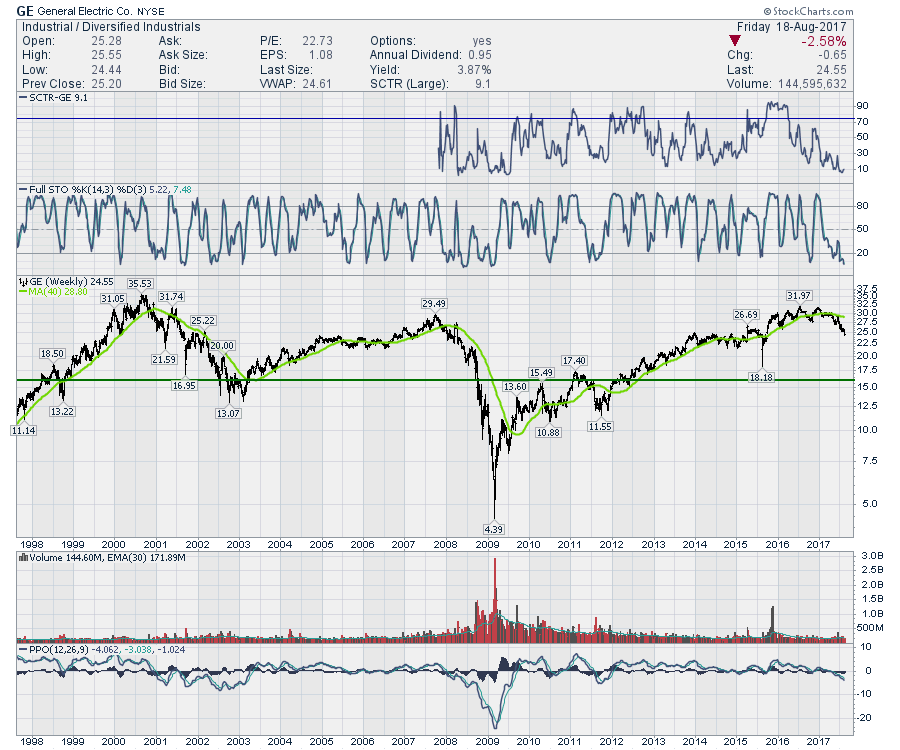
Task: Click the EPS value 1.08
Action: point(321,55)
